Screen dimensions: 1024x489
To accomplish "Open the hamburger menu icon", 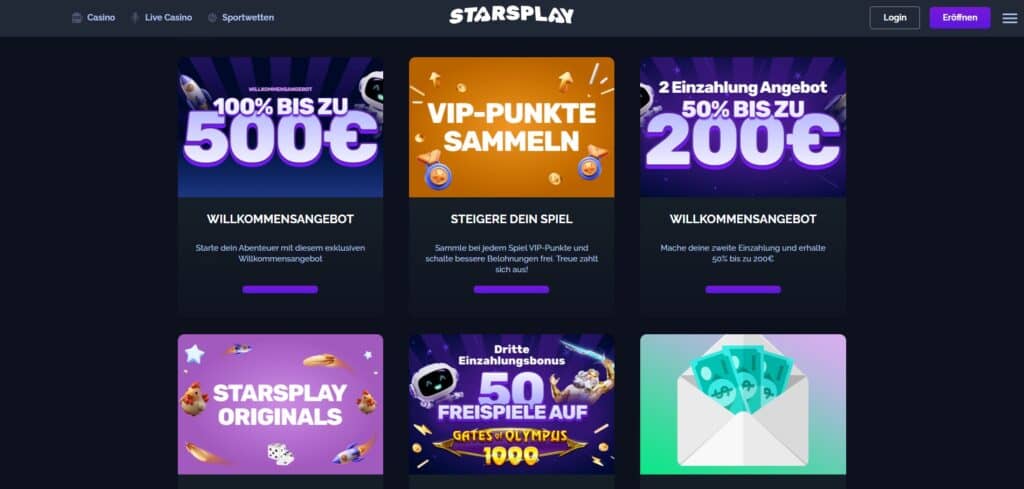I will pyautogui.click(x=1010, y=18).
